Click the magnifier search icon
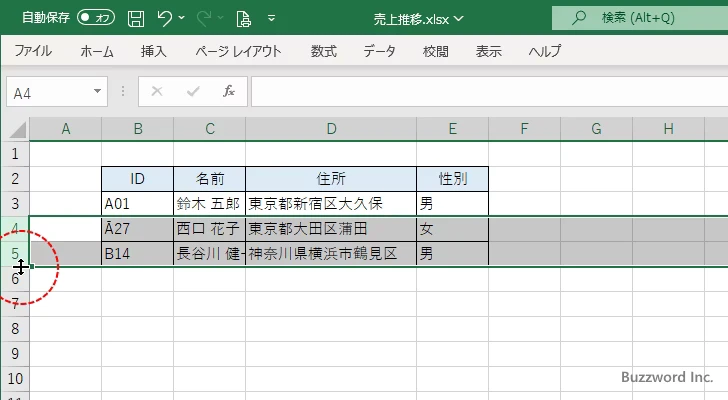 click(x=578, y=18)
